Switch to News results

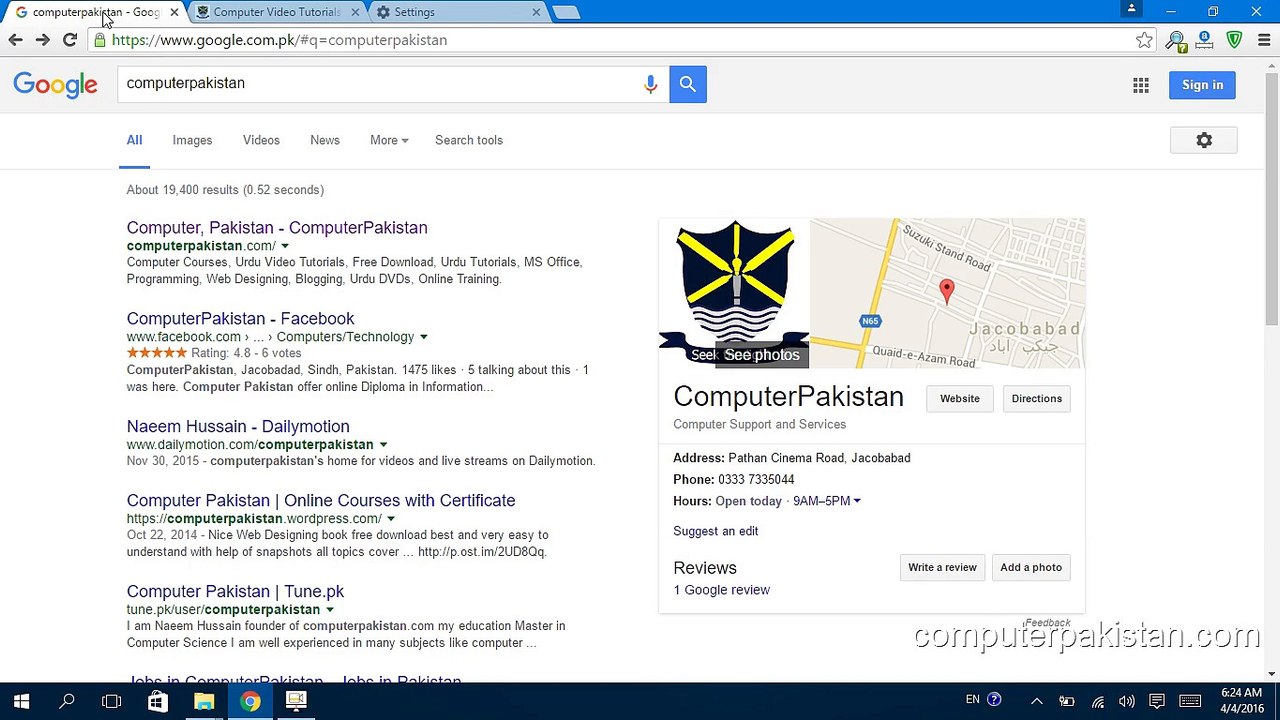pyautogui.click(x=325, y=141)
